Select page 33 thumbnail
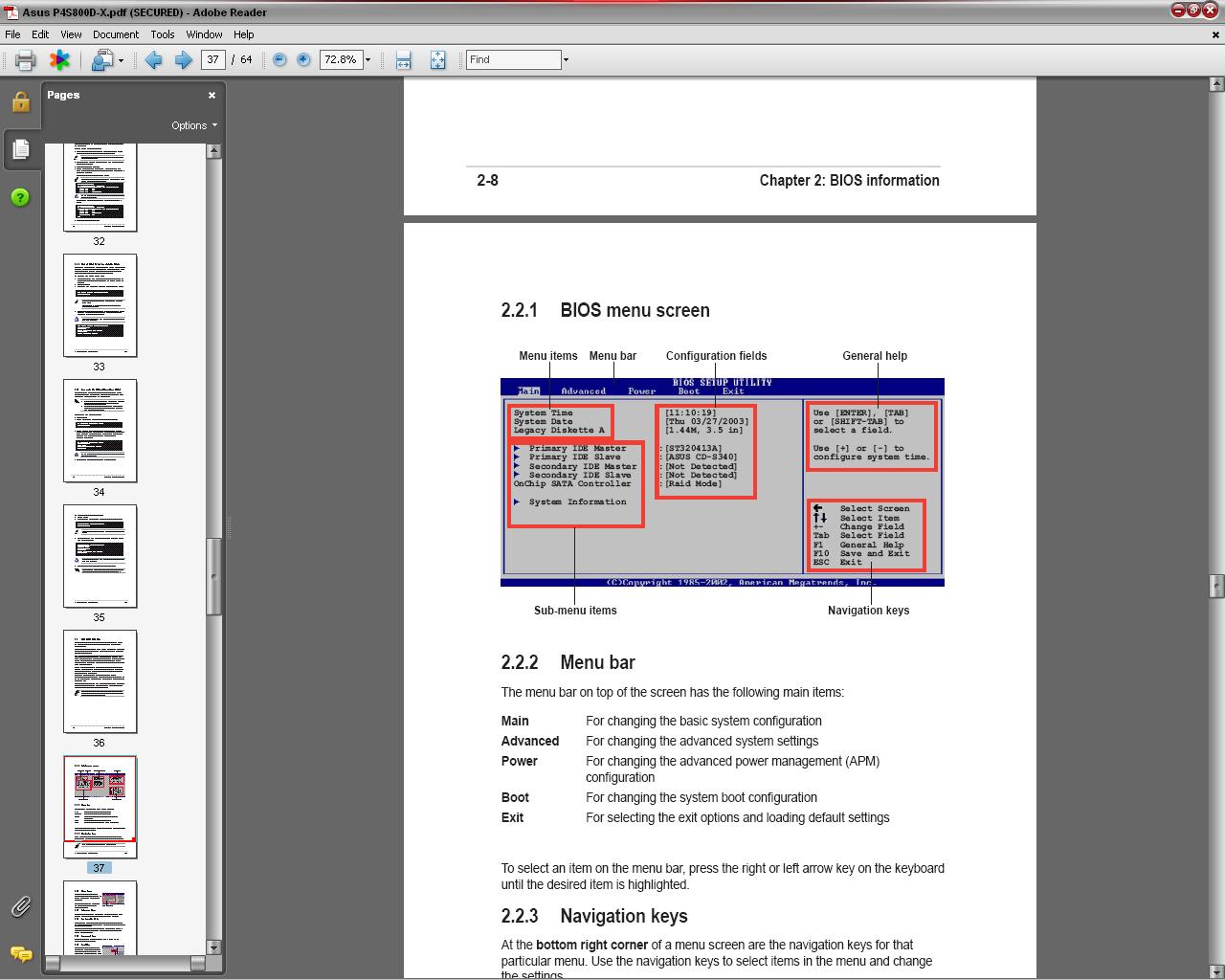The image size is (1225, 980). coord(100,305)
